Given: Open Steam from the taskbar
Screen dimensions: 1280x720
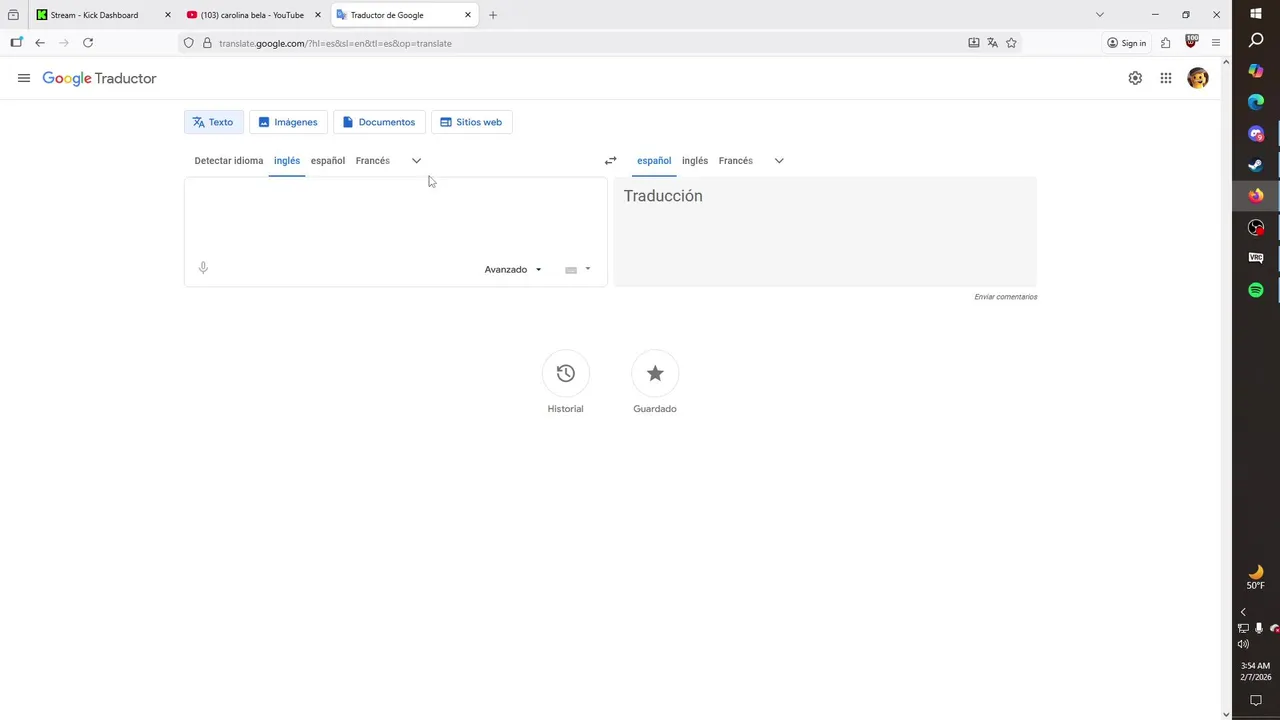Looking at the screenshot, I should pyautogui.click(x=1256, y=165).
